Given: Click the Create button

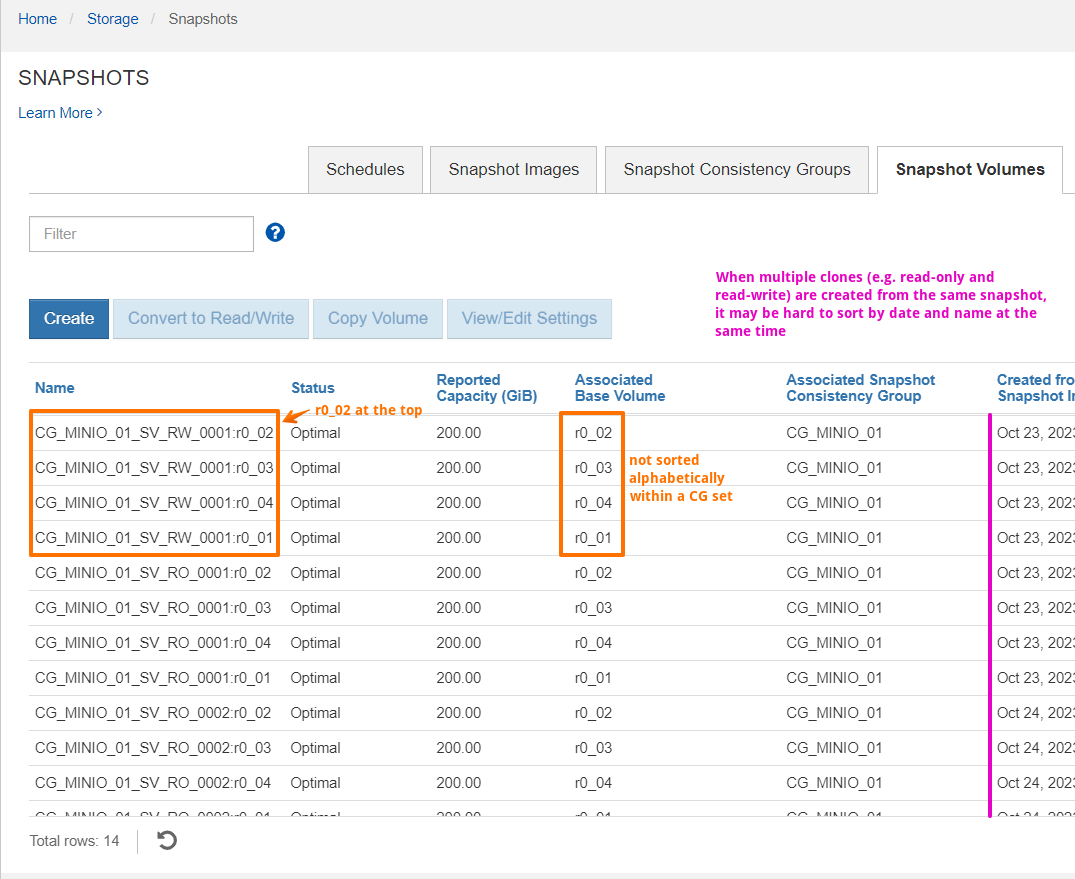Looking at the screenshot, I should point(69,319).
